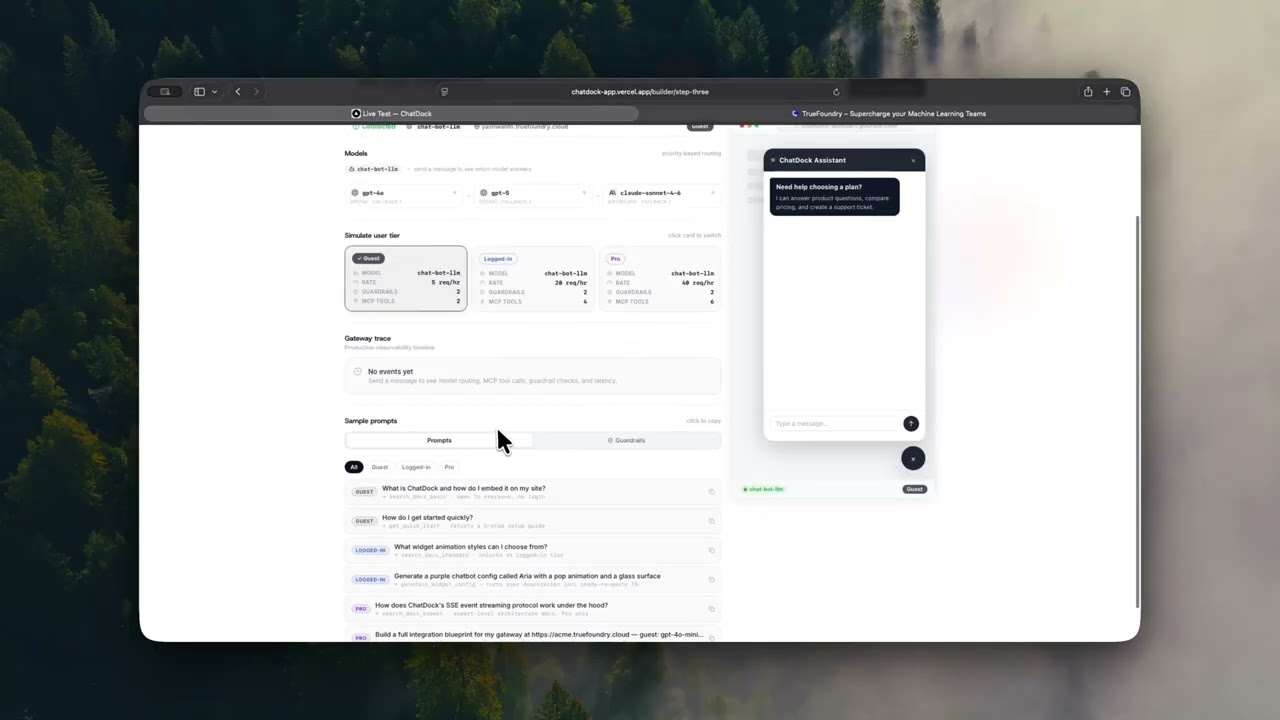Select 'What widget animation styles' prompt
Screen dimensions: 1280x720
[x=533, y=550]
